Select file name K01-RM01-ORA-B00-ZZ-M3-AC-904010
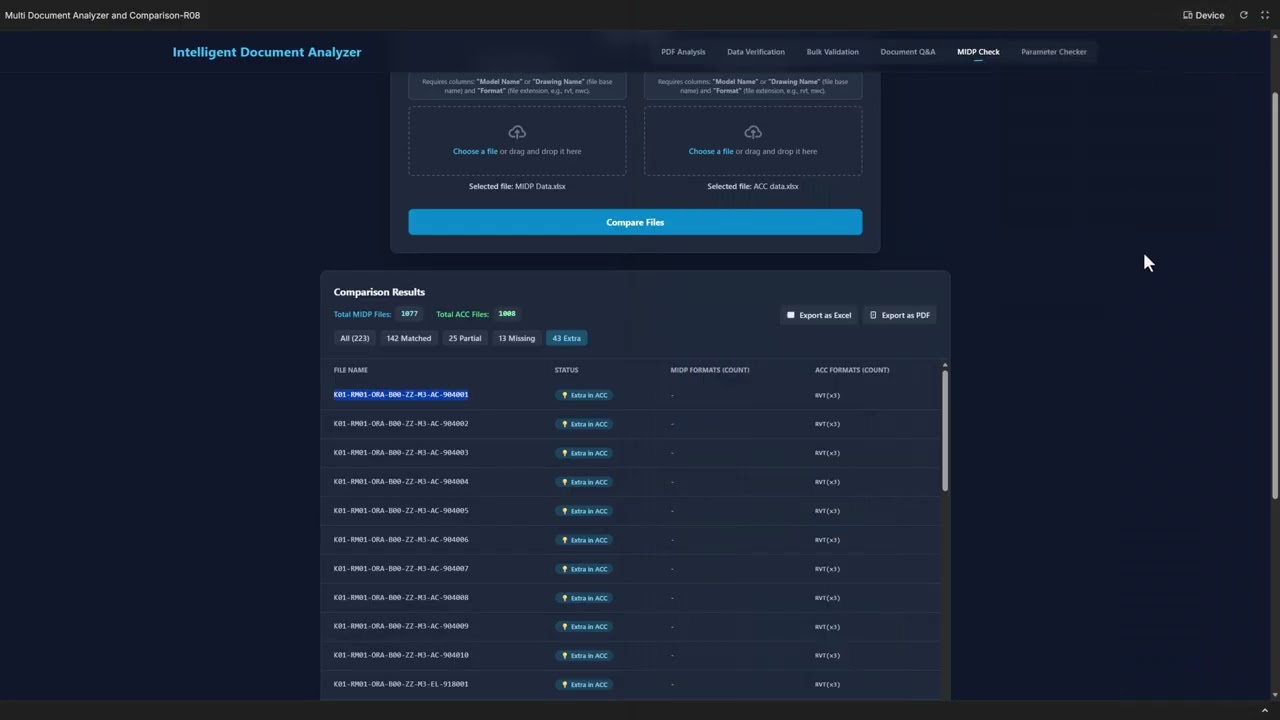This screenshot has width=1280, height=720. [401, 656]
